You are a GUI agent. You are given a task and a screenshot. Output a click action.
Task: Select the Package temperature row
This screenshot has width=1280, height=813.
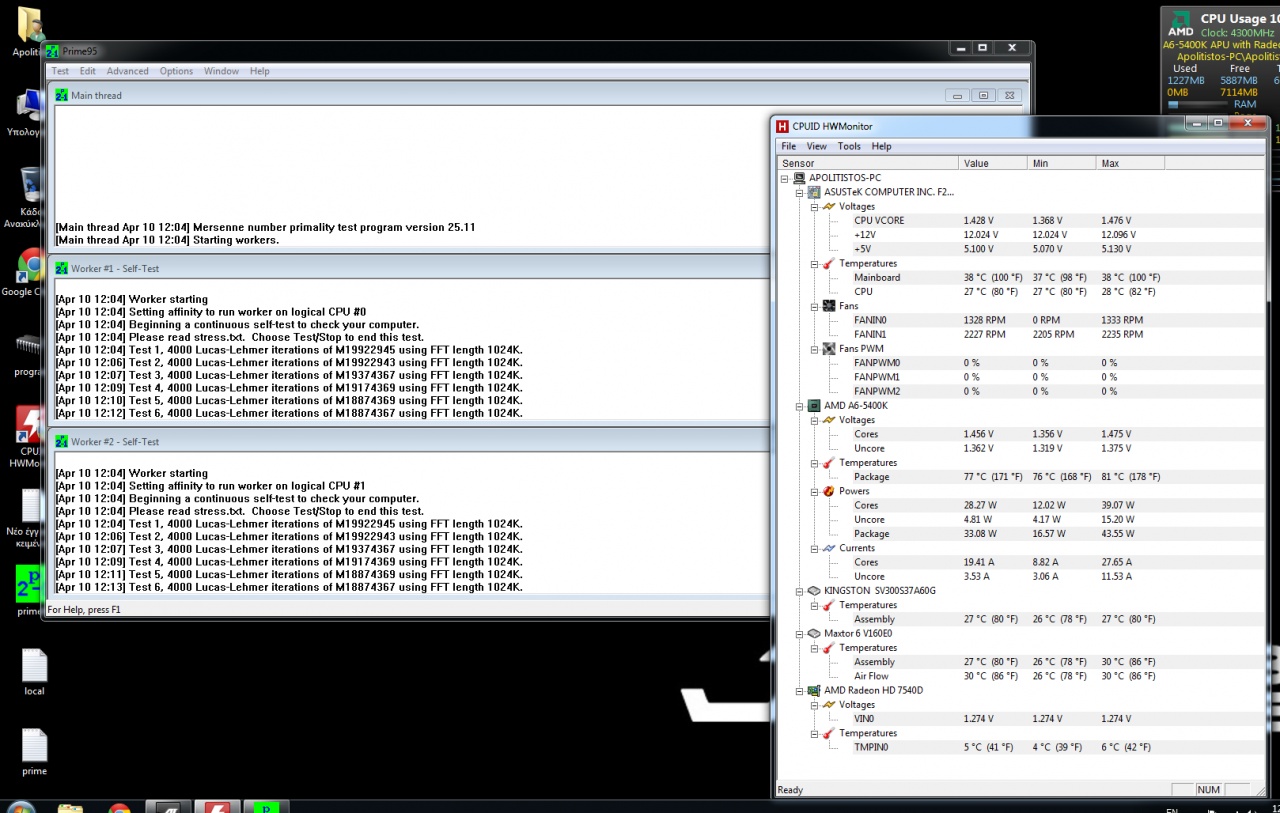pos(1019,477)
